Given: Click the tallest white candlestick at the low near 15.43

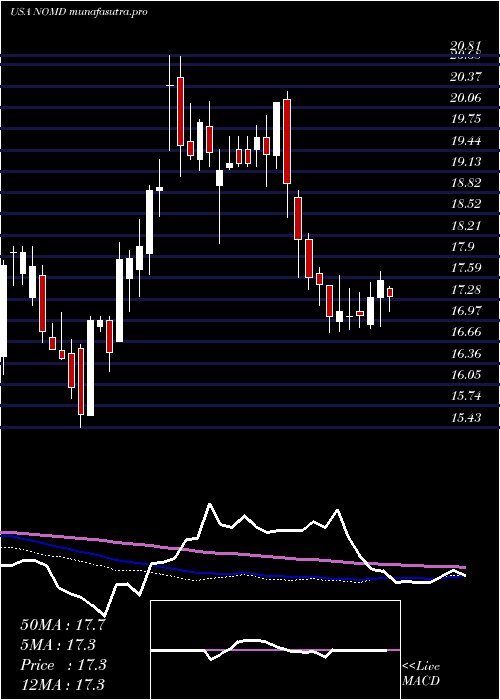Looking at the screenshot, I should pyautogui.click(x=91, y=368).
